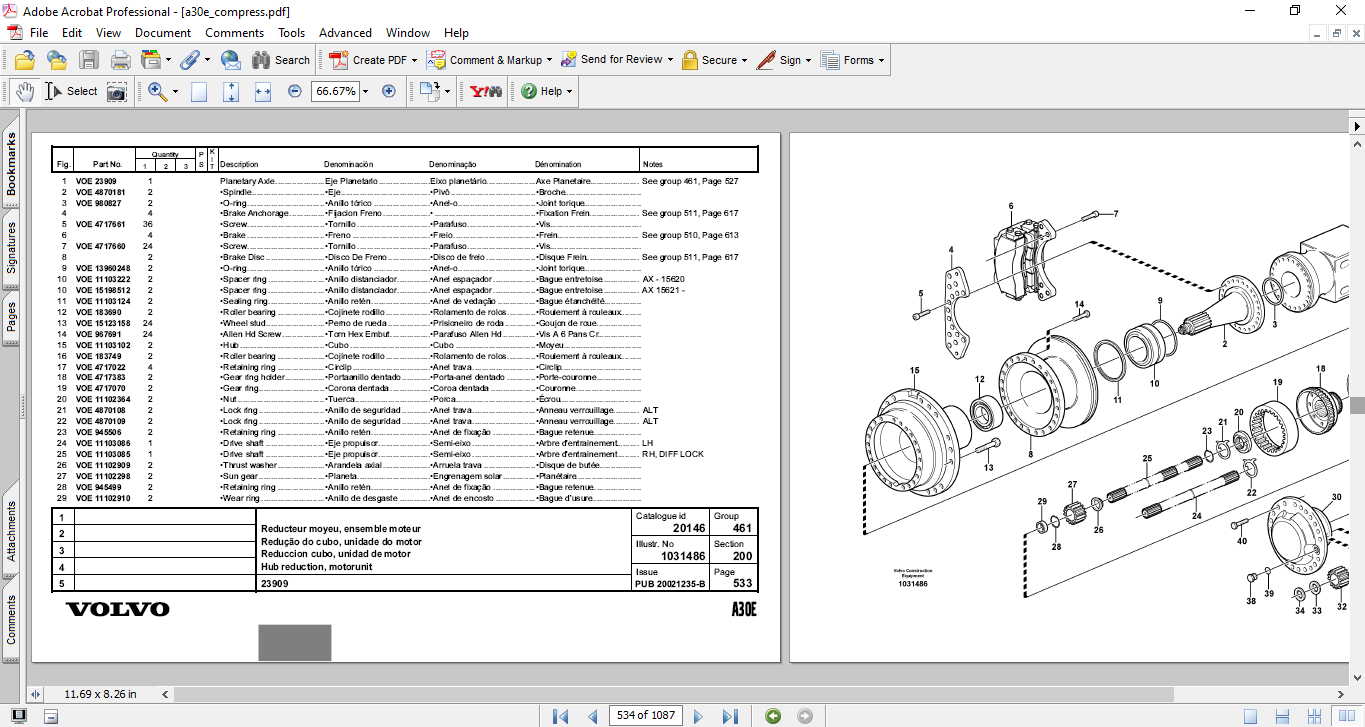Go to previous view green arrow
Screen dimensions: 1365x727
pyautogui.click(x=772, y=716)
